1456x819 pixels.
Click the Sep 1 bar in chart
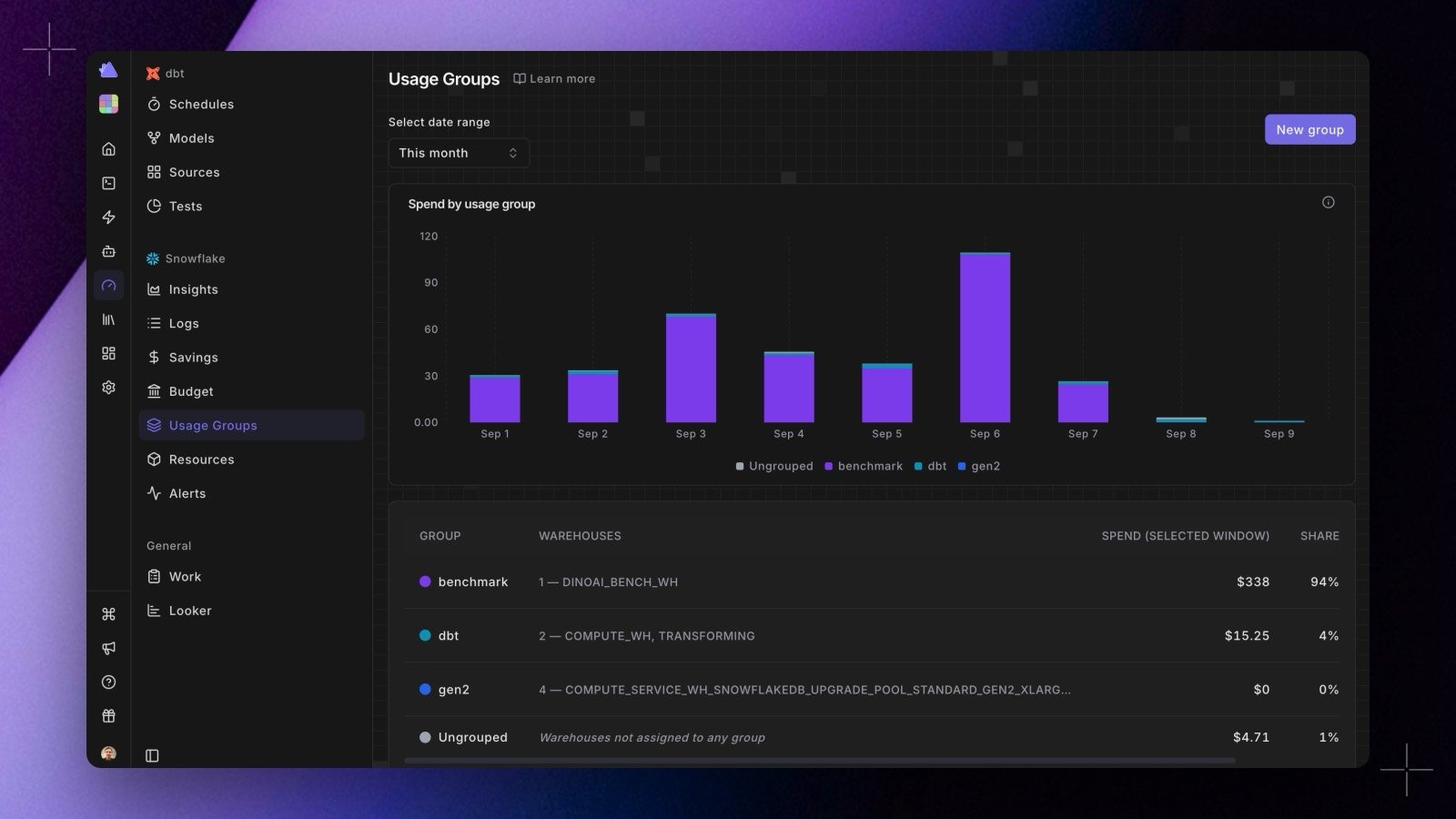coord(495,399)
